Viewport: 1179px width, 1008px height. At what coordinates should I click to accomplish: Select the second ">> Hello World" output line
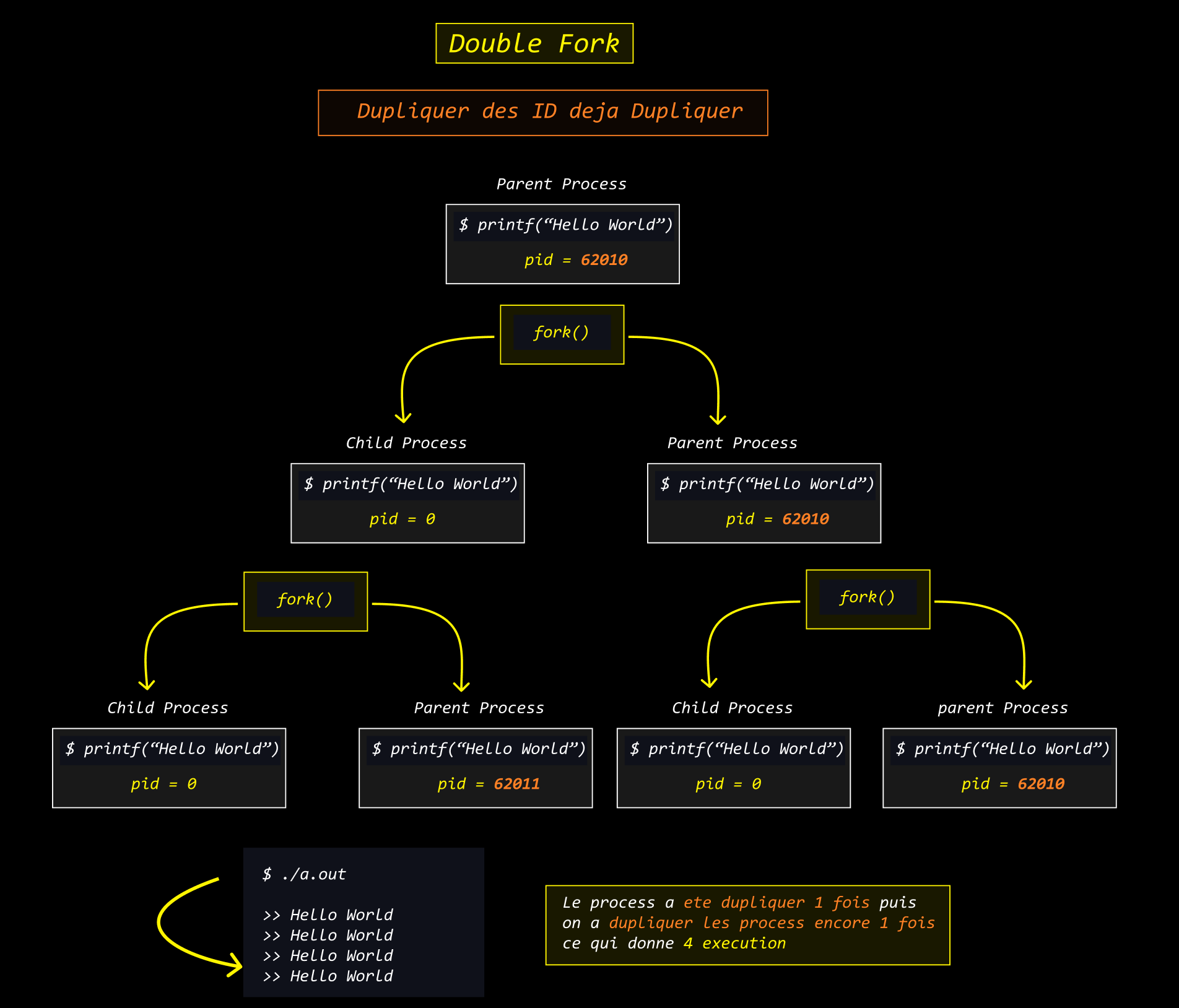tap(328, 935)
